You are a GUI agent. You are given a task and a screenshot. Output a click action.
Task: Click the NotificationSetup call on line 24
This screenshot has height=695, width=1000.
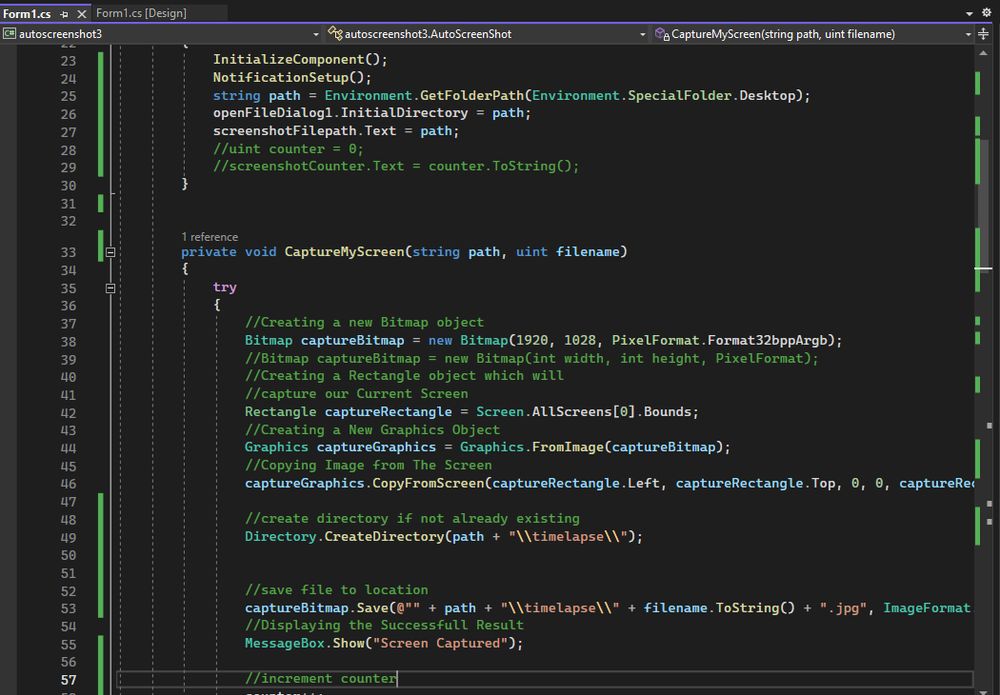(x=292, y=77)
